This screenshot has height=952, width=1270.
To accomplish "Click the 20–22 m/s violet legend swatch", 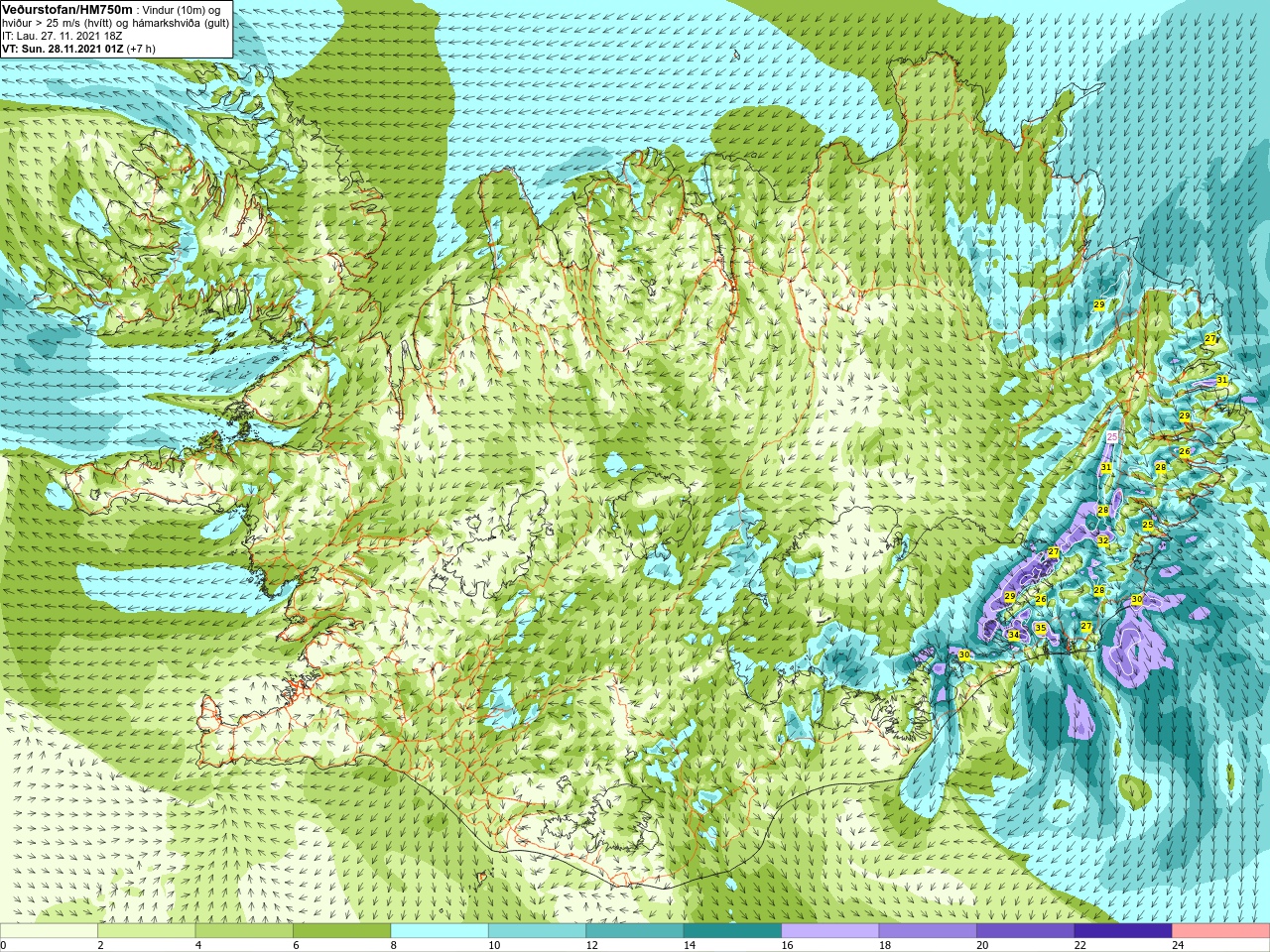I will [1026, 931].
